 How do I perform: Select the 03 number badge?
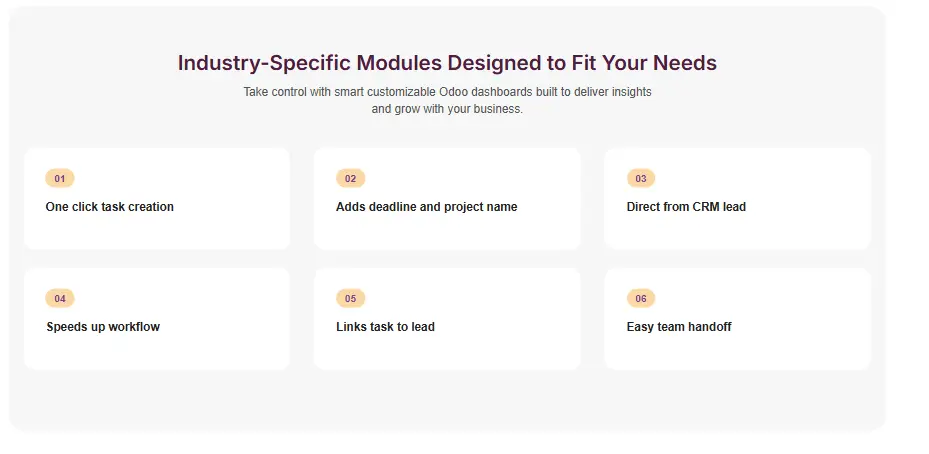pyautogui.click(x=641, y=179)
